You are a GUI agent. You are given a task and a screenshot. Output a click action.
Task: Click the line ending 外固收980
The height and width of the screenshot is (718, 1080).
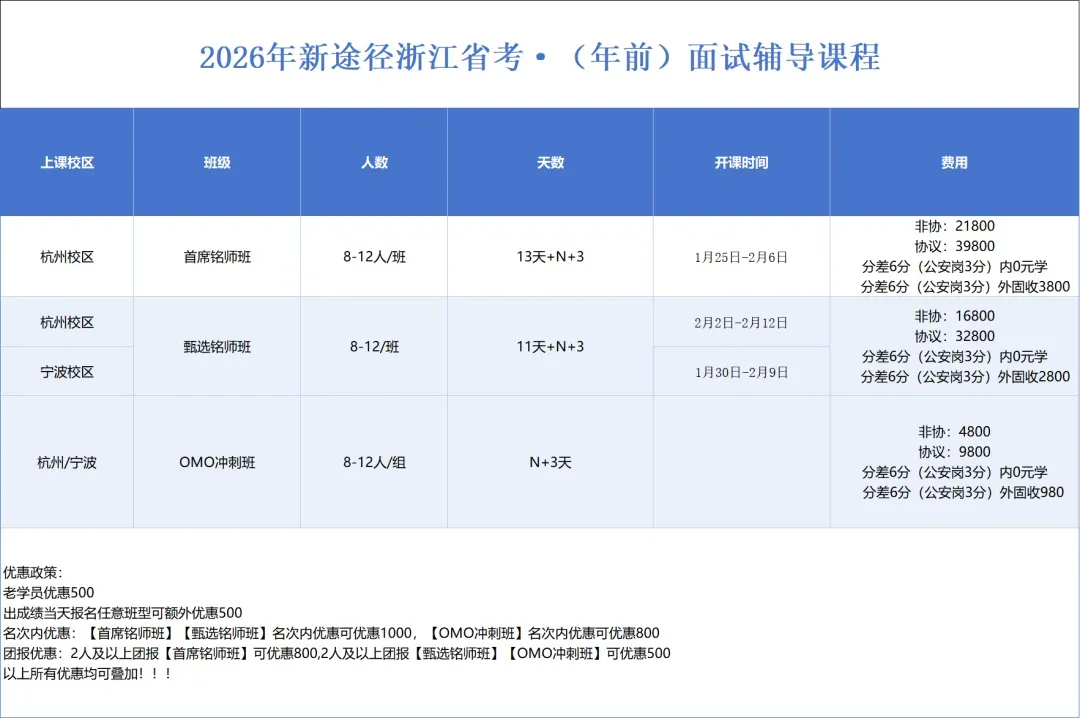click(x=963, y=493)
